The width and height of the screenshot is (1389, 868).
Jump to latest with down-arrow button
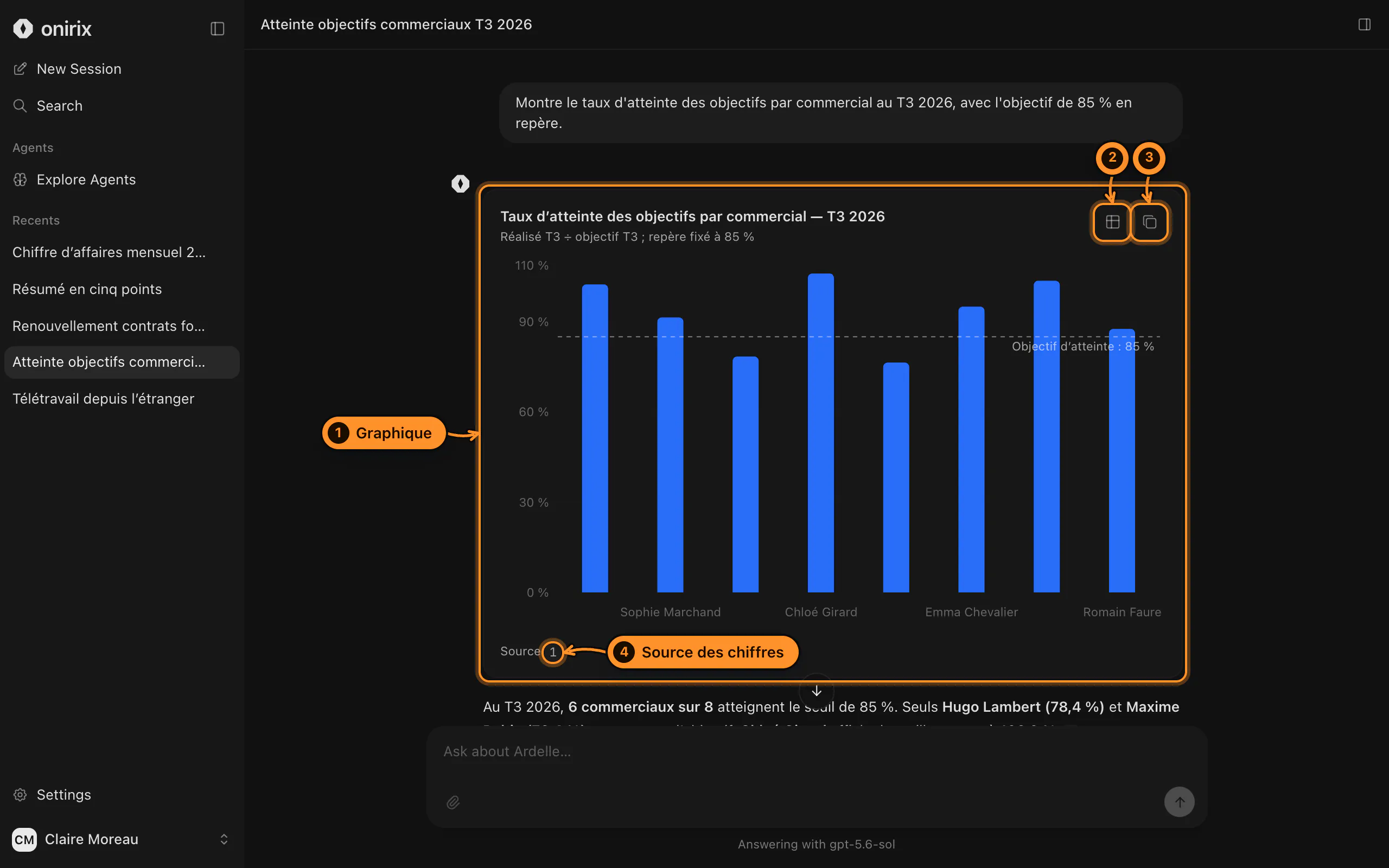tap(816, 691)
